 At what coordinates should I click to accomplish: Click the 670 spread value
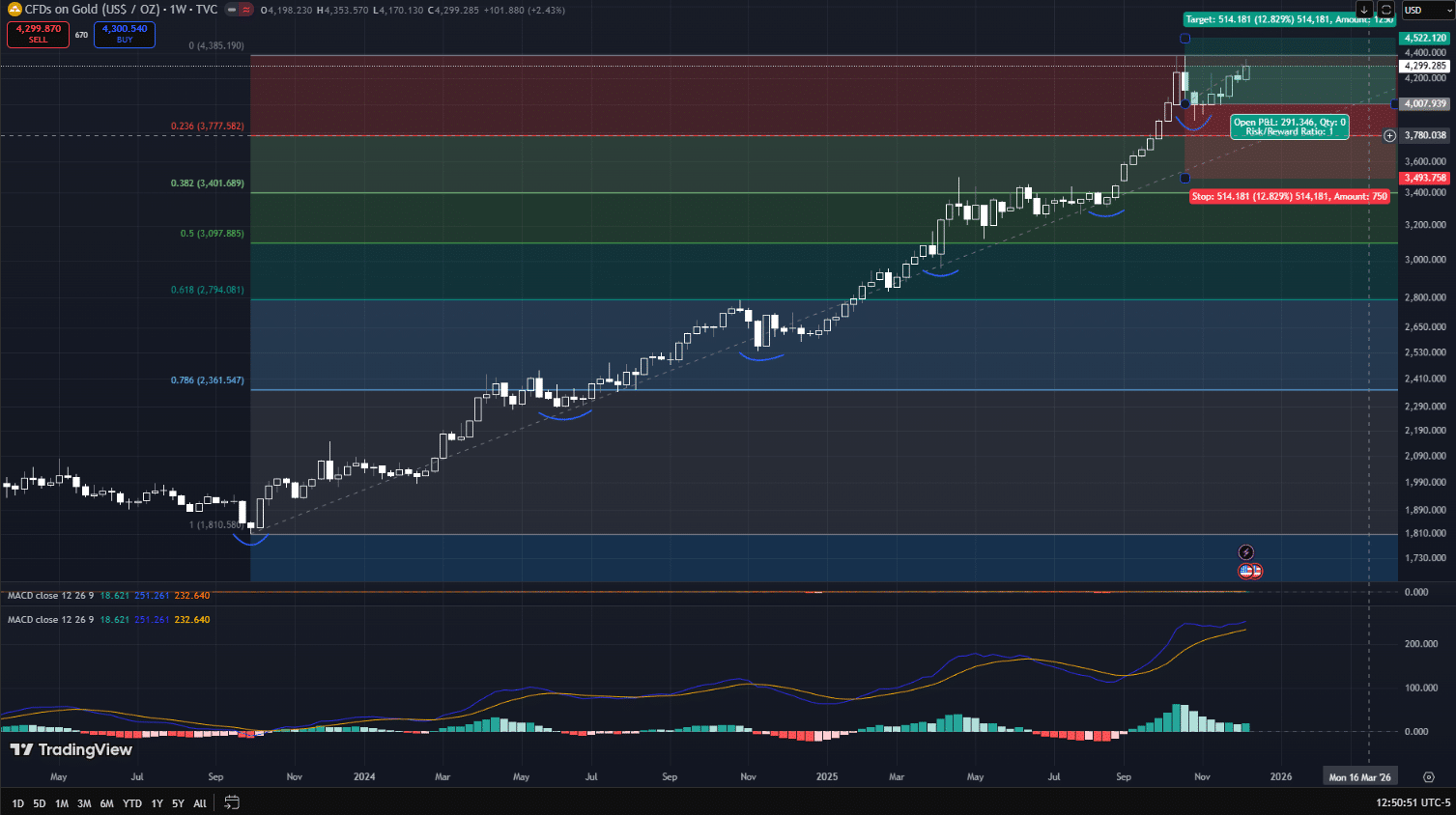tap(81, 35)
